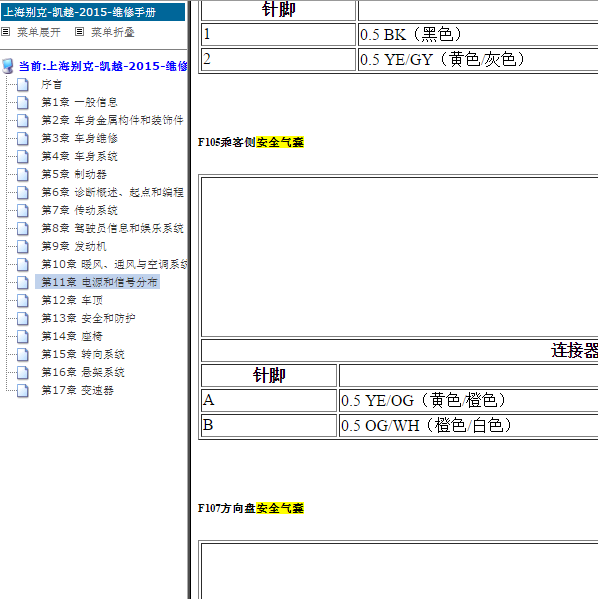Click pin cell 2 in top table
Screen dimensions: 598x599
coord(279,59)
